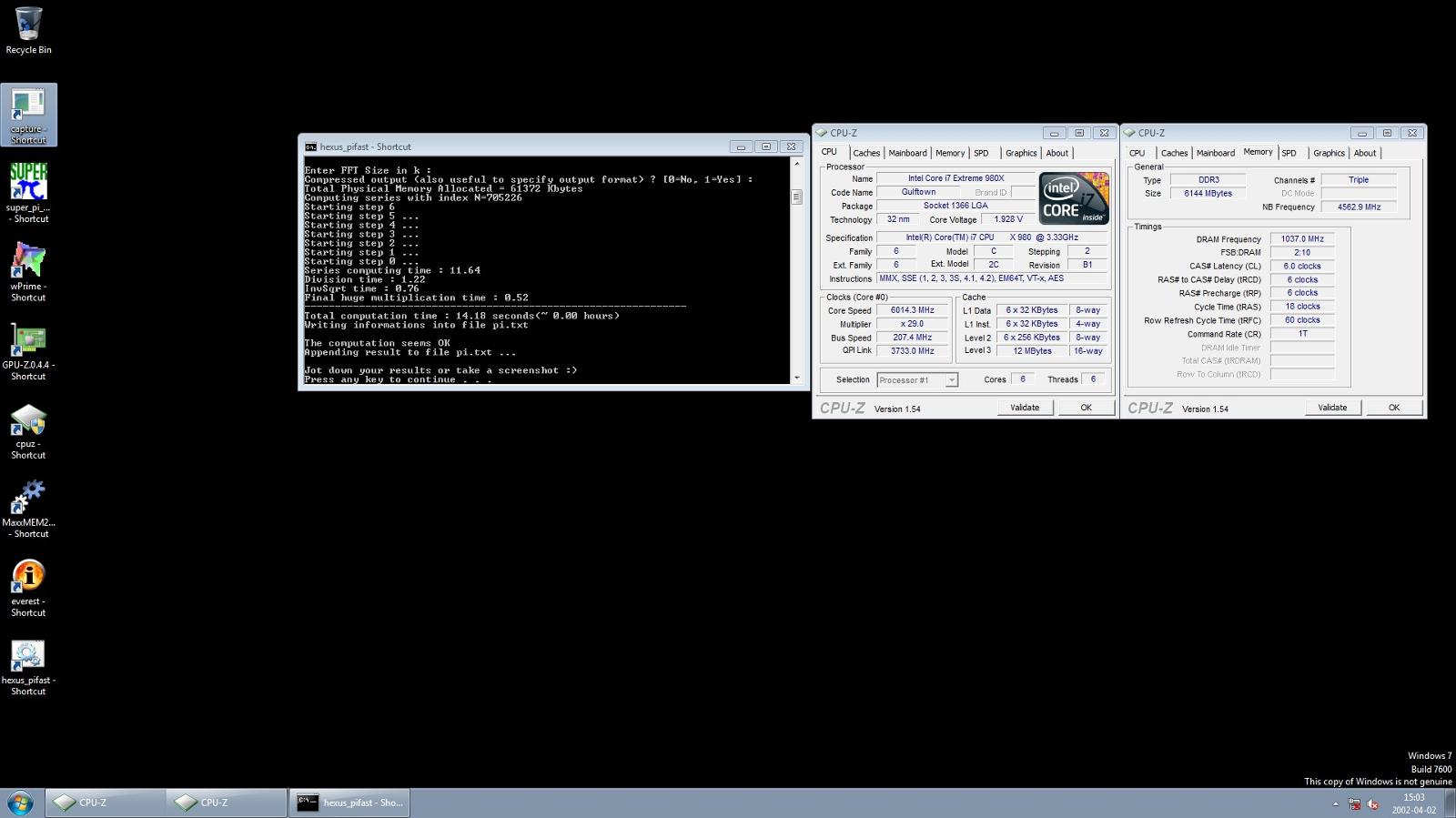1456x818 pixels.
Task: Click the Intel Core i7 logo
Action: (x=1074, y=197)
